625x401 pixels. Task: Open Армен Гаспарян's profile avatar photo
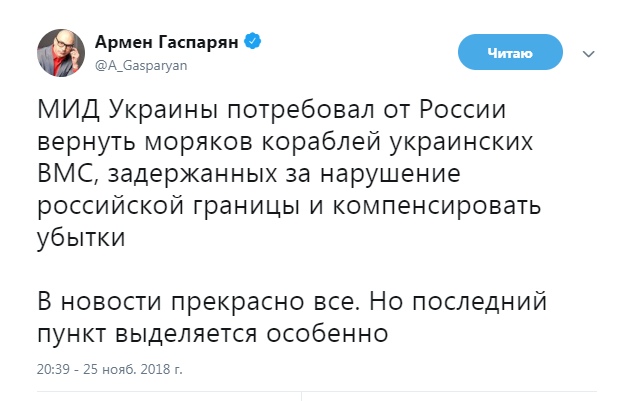[61, 53]
